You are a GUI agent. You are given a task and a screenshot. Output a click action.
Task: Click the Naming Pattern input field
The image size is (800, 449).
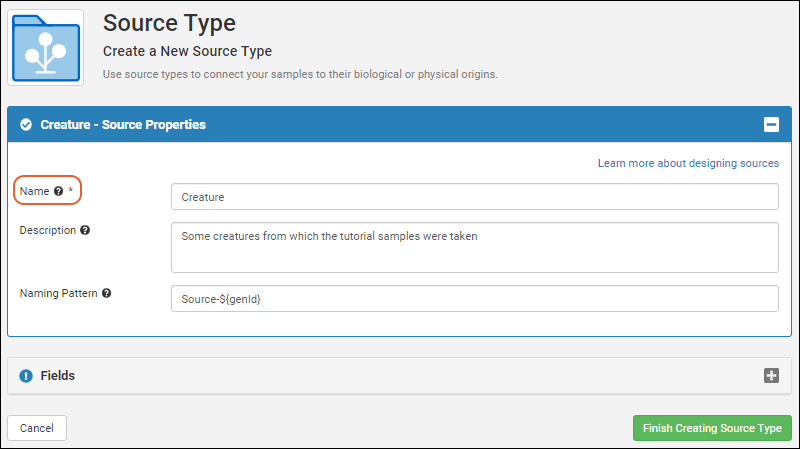[x=474, y=298]
